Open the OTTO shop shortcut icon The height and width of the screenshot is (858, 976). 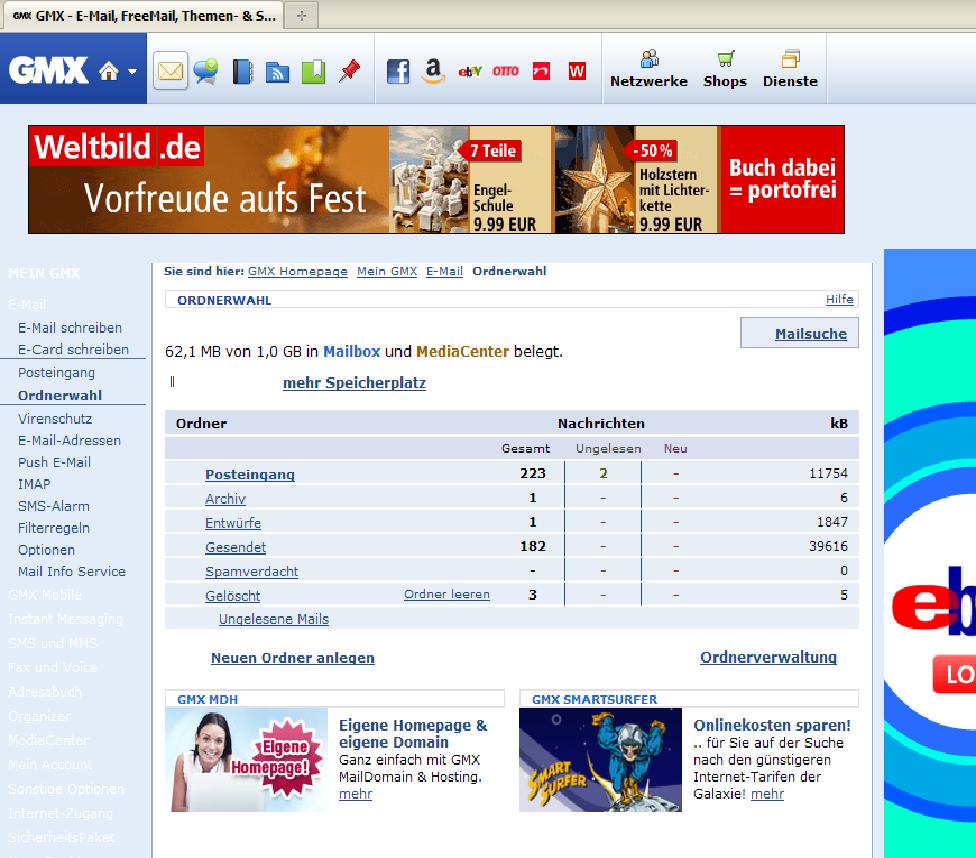coord(505,71)
